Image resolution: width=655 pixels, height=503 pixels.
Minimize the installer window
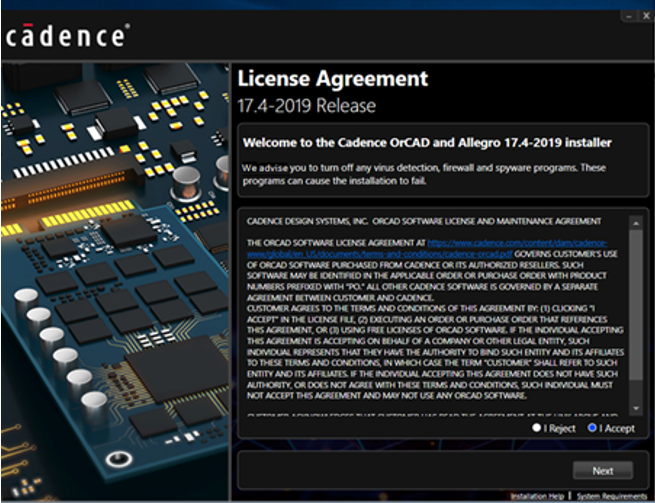tap(629, 16)
